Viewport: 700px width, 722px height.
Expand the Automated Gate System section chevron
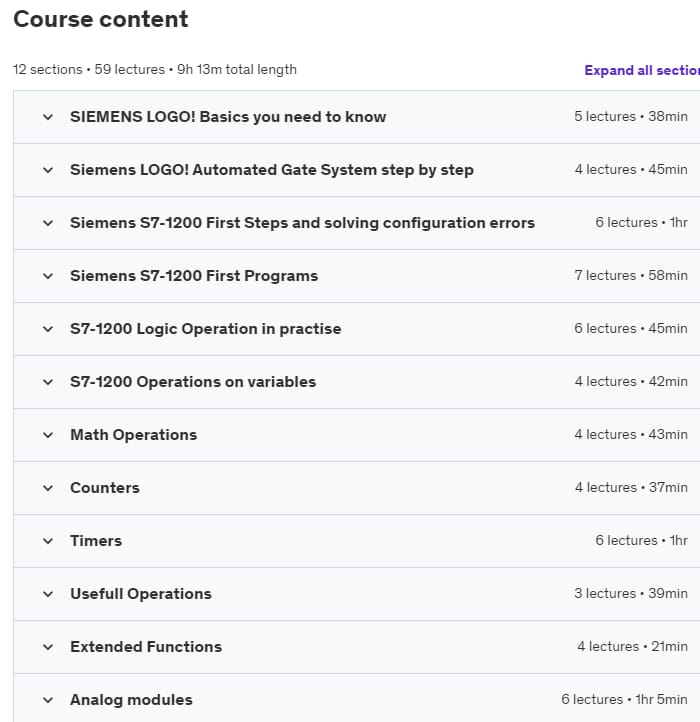47,170
